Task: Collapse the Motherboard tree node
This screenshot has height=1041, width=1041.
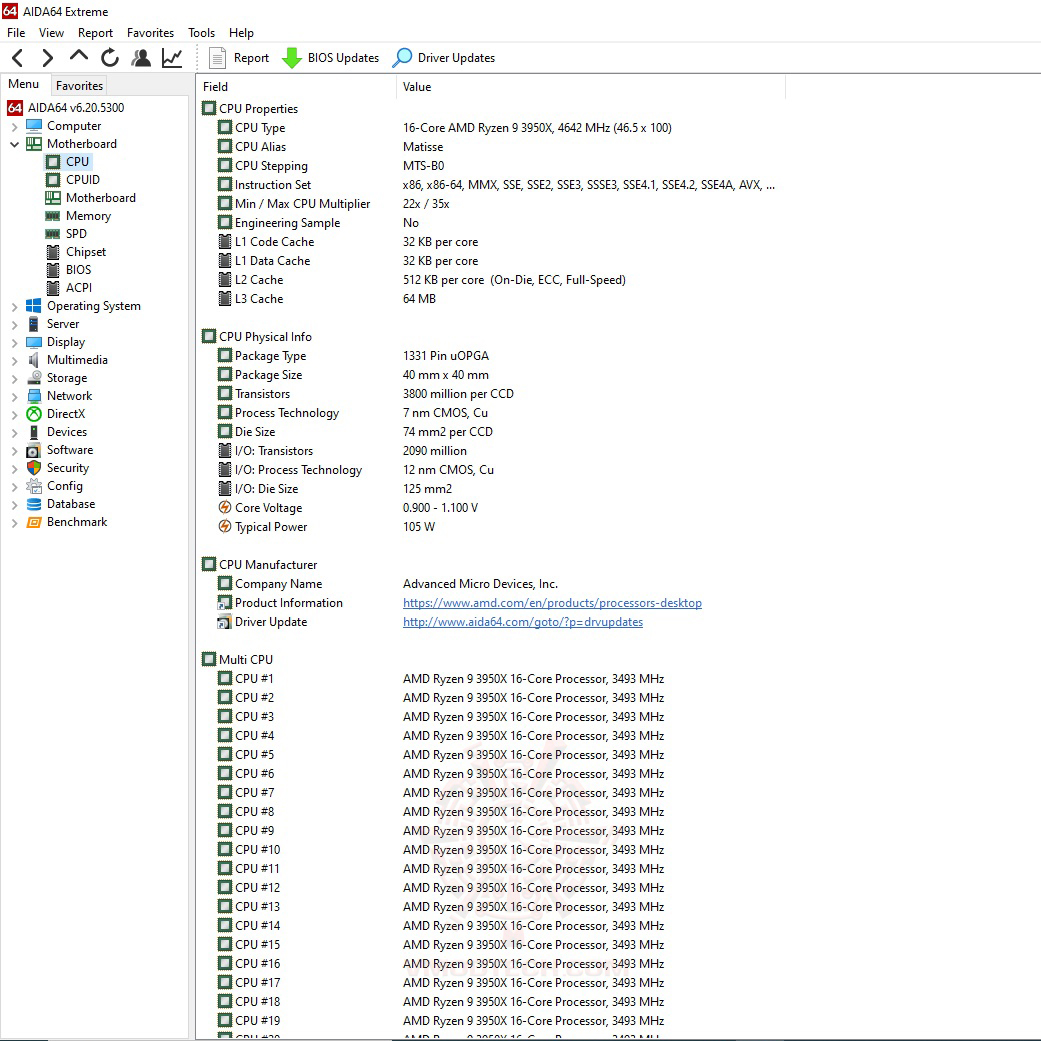Action: [x=15, y=144]
